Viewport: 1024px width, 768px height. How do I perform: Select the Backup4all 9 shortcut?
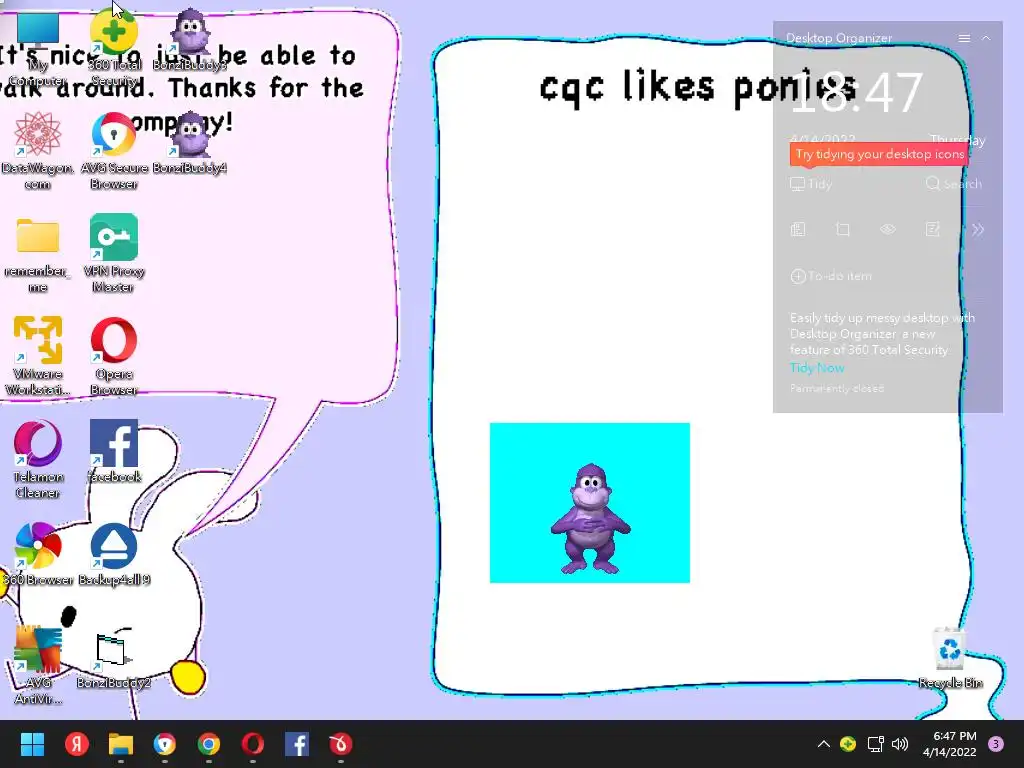[114, 554]
